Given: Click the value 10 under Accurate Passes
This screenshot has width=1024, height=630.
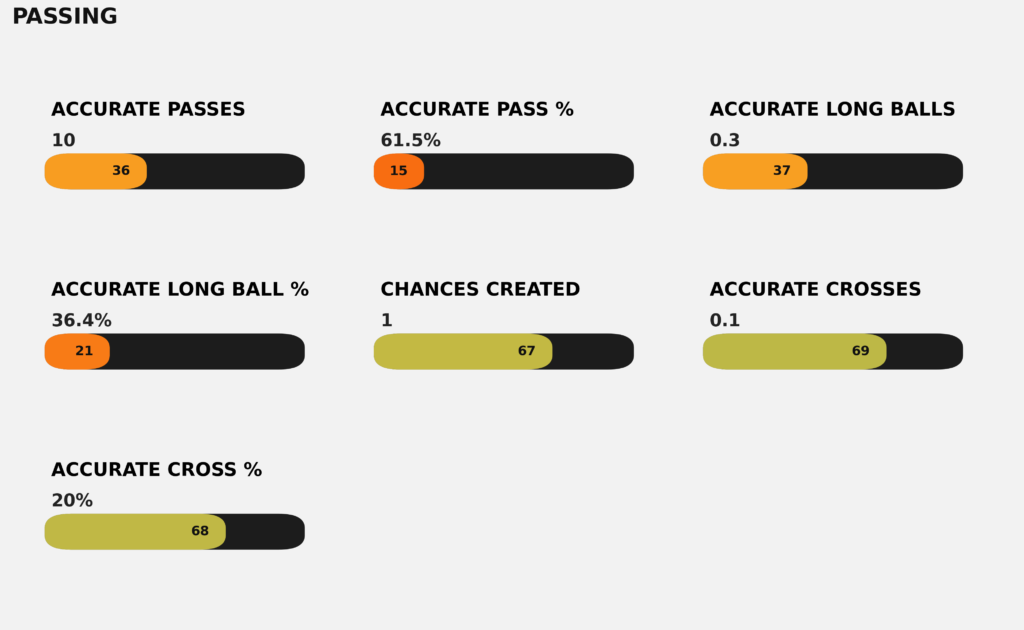Looking at the screenshot, I should click(x=63, y=141).
